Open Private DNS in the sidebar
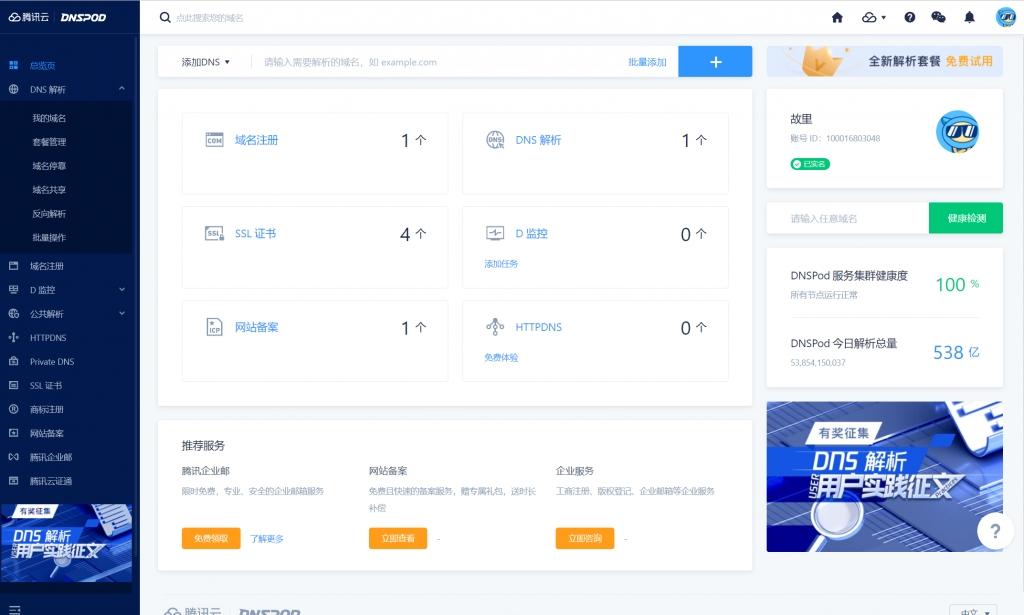 click(x=52, y=362)
